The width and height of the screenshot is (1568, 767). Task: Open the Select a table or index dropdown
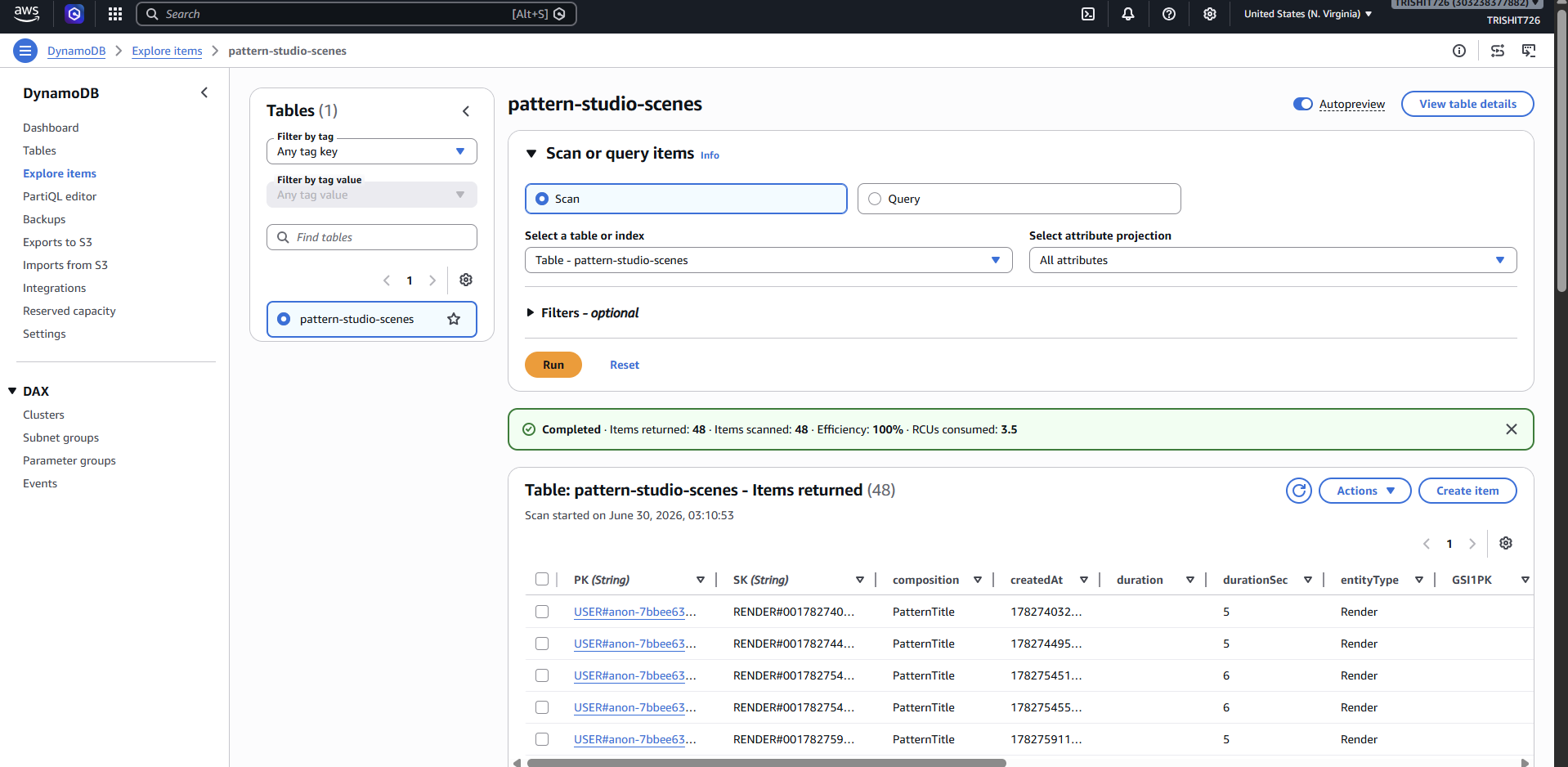point(768,260)
